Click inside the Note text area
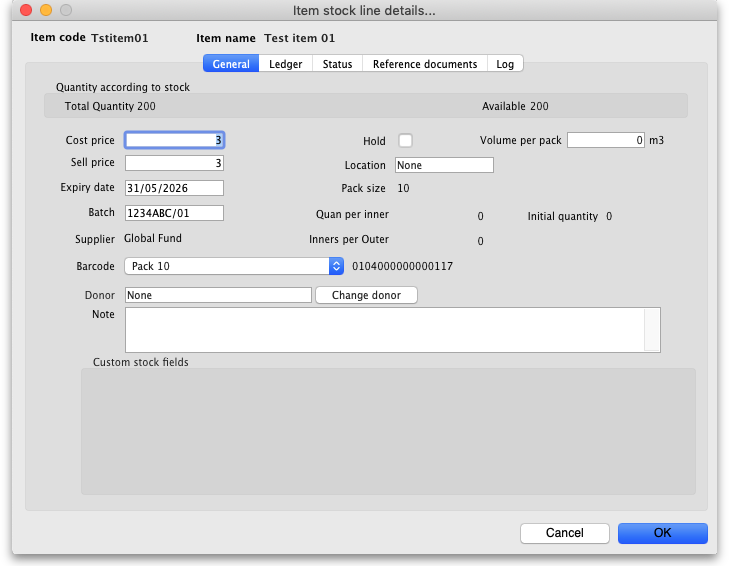The image size is (729, 566). (384, 329)
